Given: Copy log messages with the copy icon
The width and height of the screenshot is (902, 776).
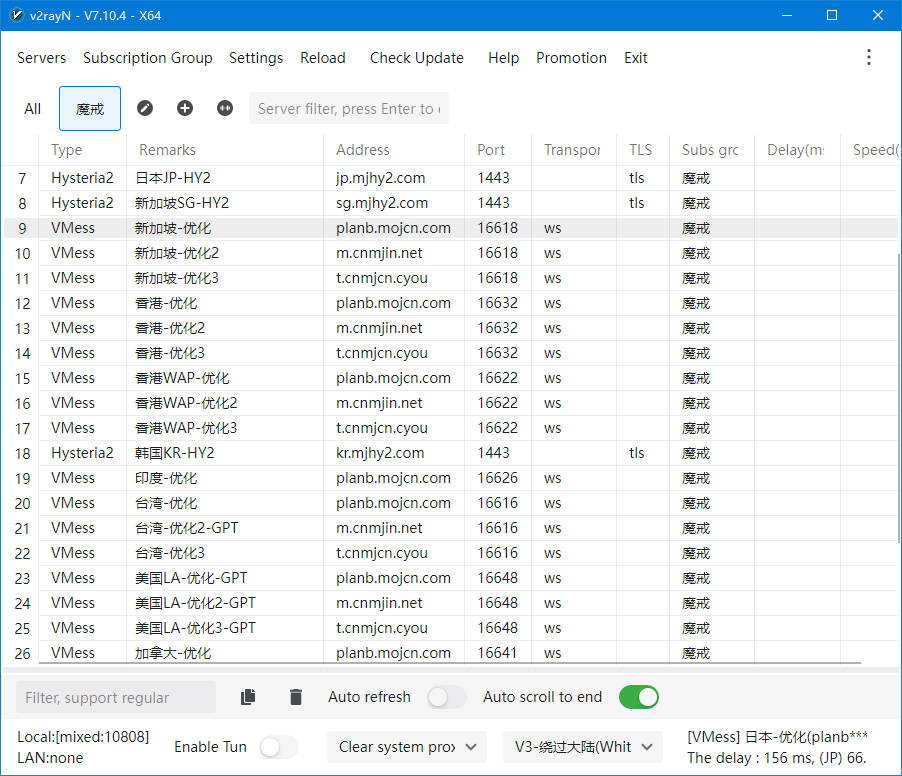Looking at the screenshot, I should [x=248, y=697].
